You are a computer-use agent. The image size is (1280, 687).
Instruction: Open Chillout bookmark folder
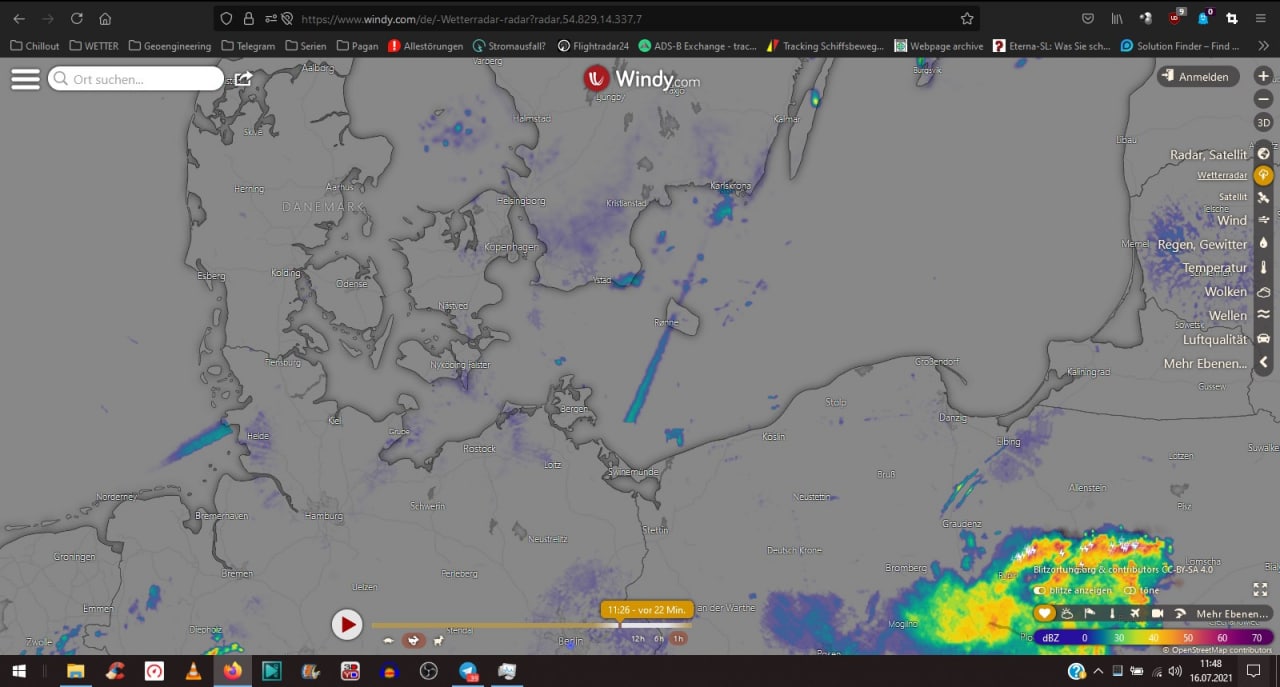coord(35,45)
